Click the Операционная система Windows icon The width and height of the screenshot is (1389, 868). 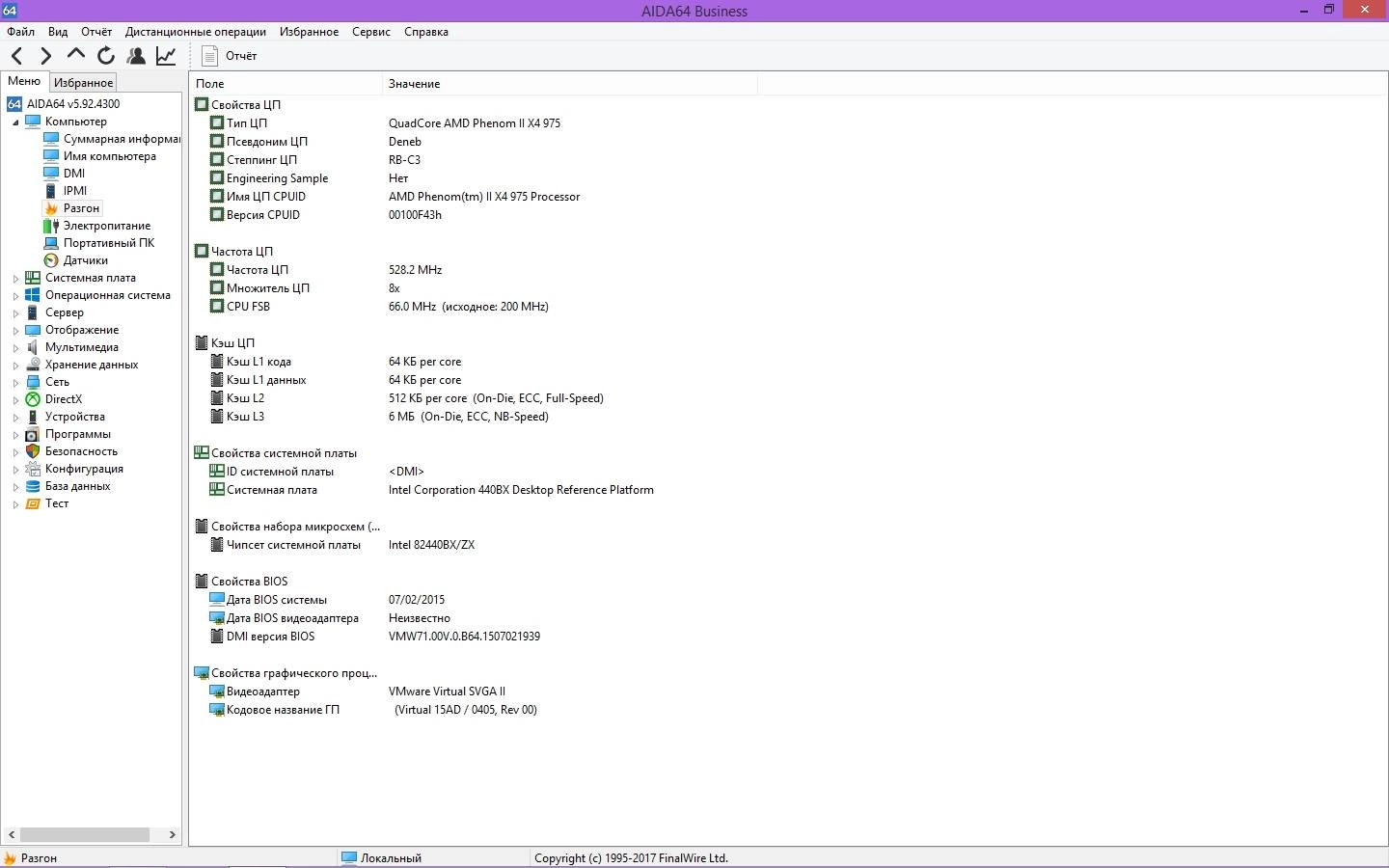[x=33, y=295]
